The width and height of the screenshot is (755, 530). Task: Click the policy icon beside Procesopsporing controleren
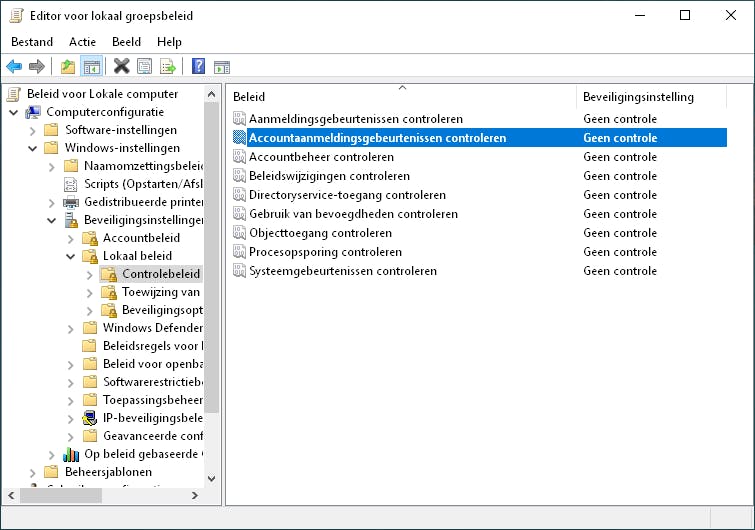[239, 252]
